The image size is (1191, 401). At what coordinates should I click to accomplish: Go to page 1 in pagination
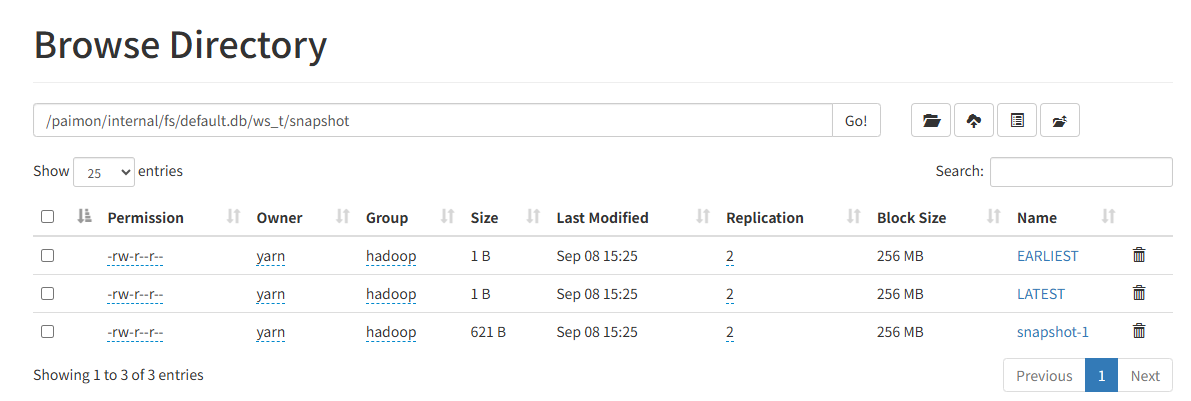[1101, 375]
